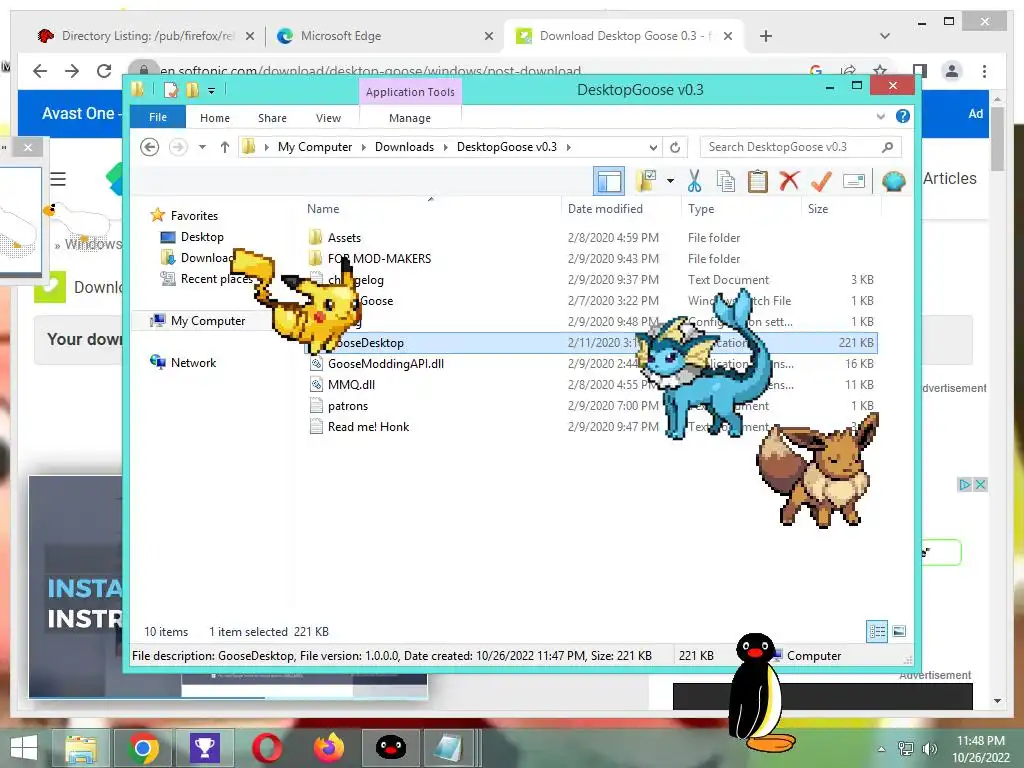Open Opera from the taskbar
Viewport: 1024px width, 768px height.
pyautogui.click(x=267, y=748)
